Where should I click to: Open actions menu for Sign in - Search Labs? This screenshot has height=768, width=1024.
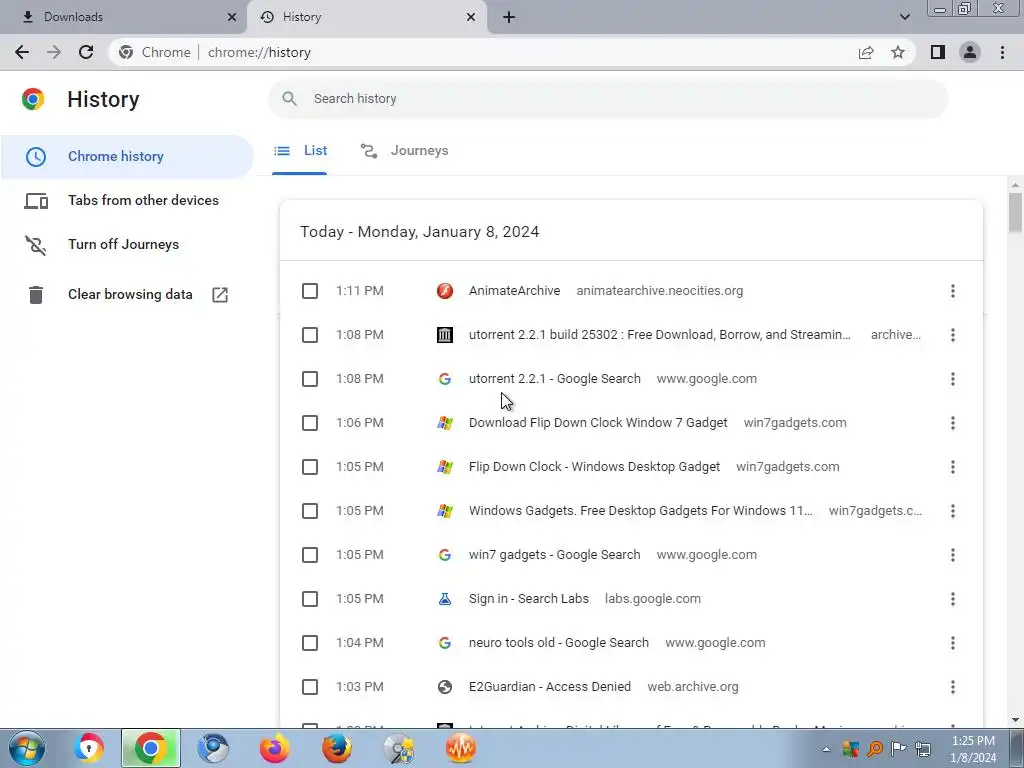tap(953, 599)
